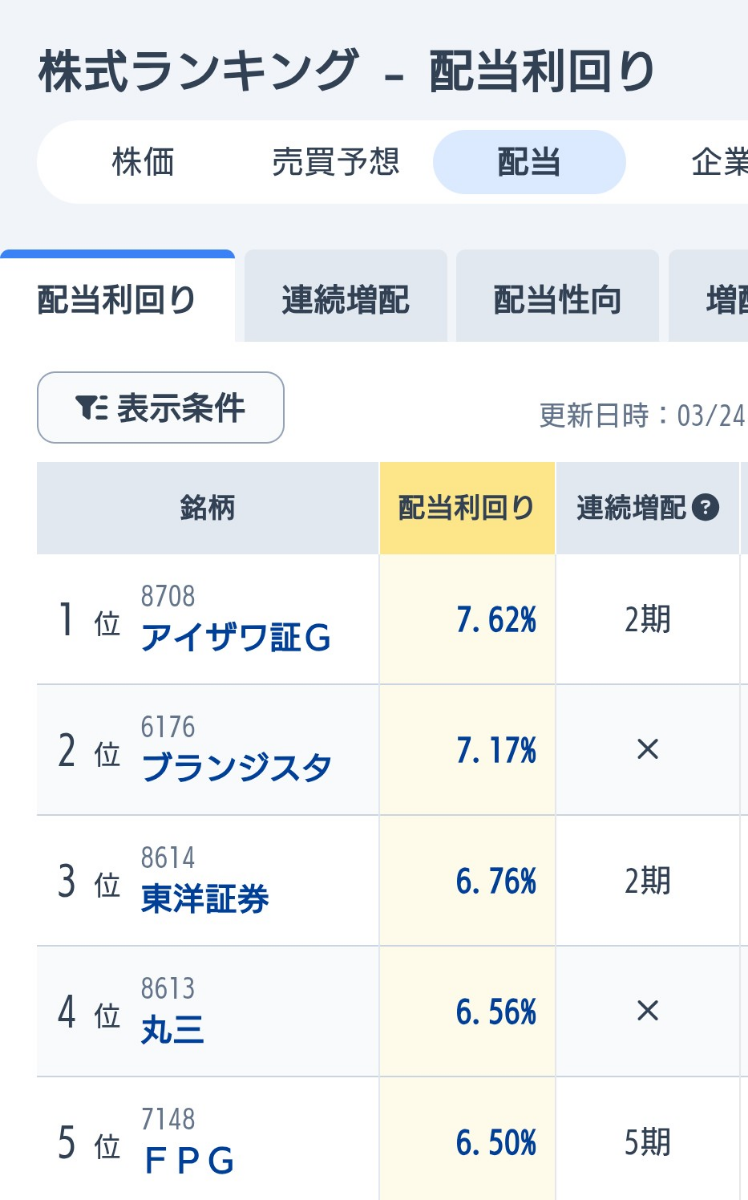The image size is (748, 1200).
Task: Sort by 配当利回り column header
Action: pyautogui.click(x=467, y=508)
